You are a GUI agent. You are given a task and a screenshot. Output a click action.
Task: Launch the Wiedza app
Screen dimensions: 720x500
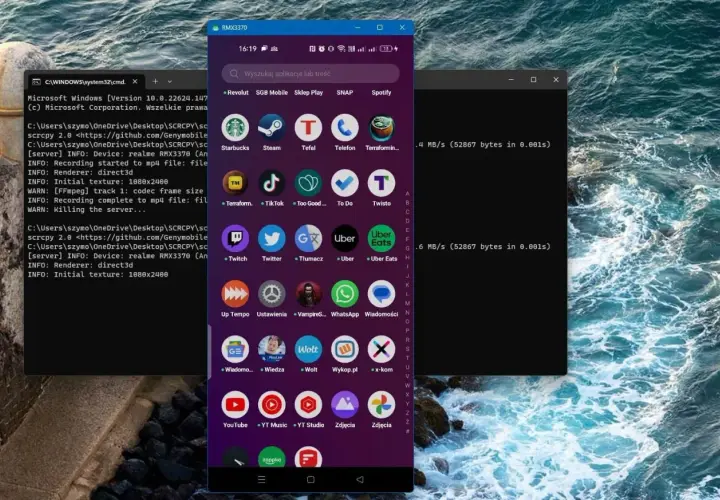[271, 349]
